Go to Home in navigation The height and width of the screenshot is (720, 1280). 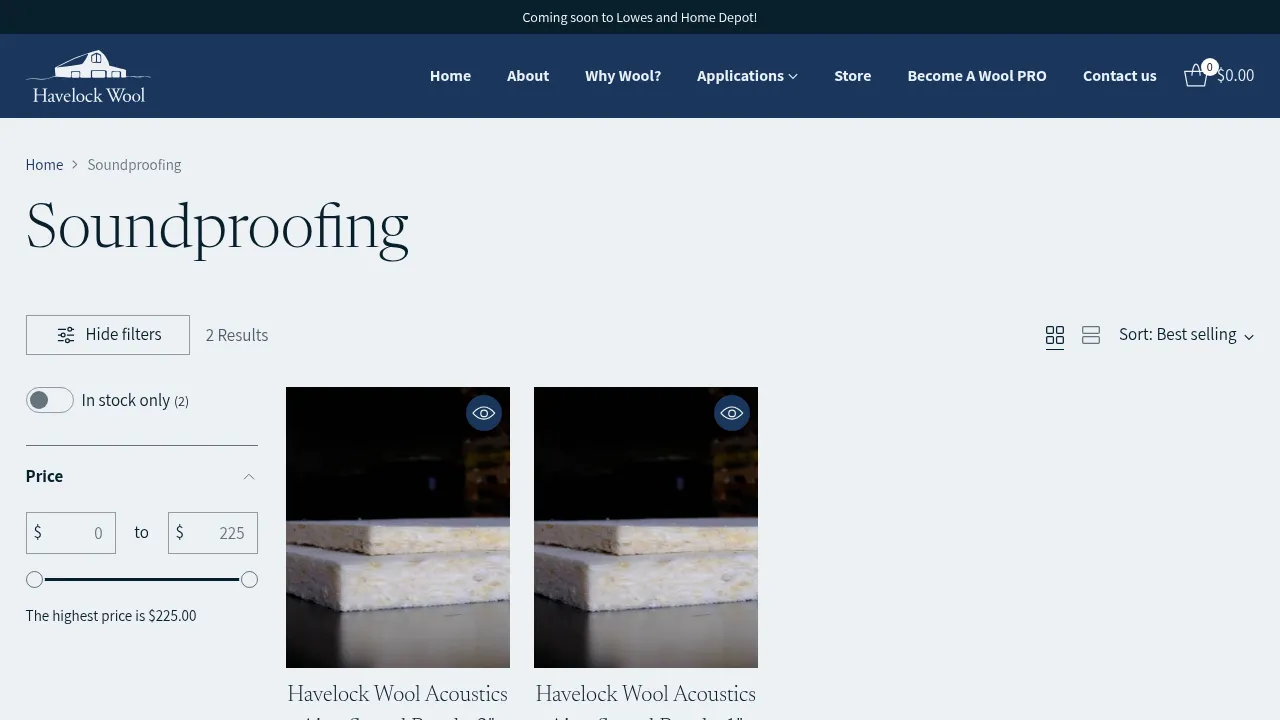point(450,76)
